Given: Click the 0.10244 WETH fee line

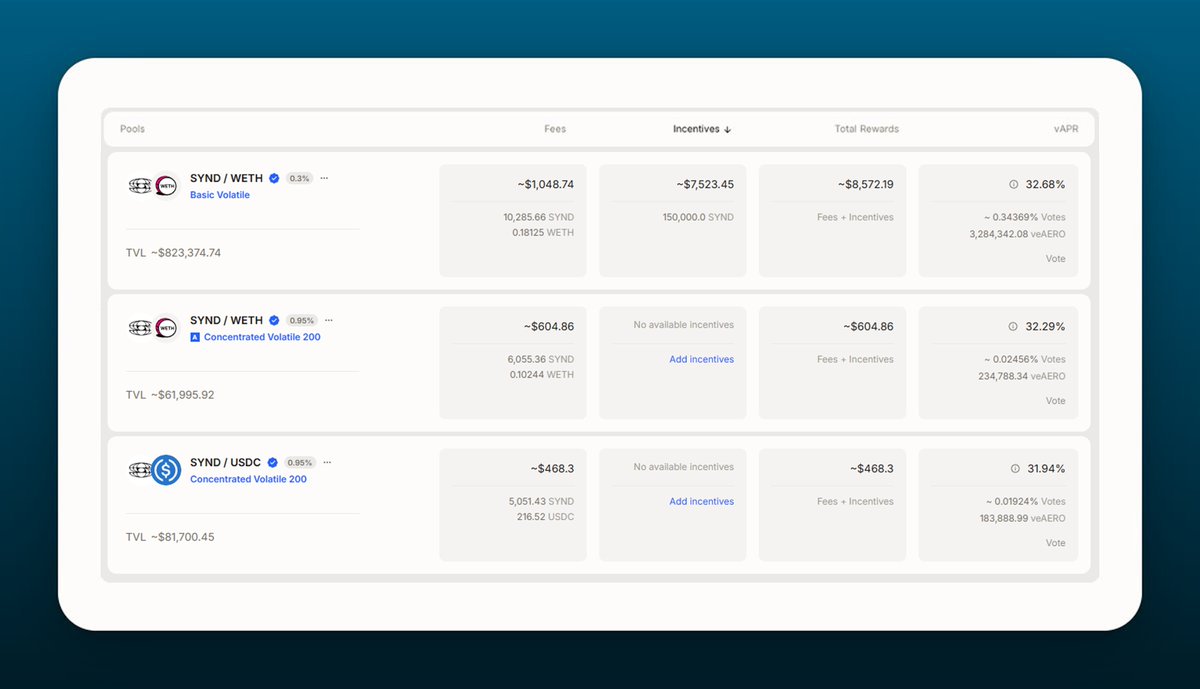Looking at the screenshot, I should pyautogui.click(x=542, y=375).
